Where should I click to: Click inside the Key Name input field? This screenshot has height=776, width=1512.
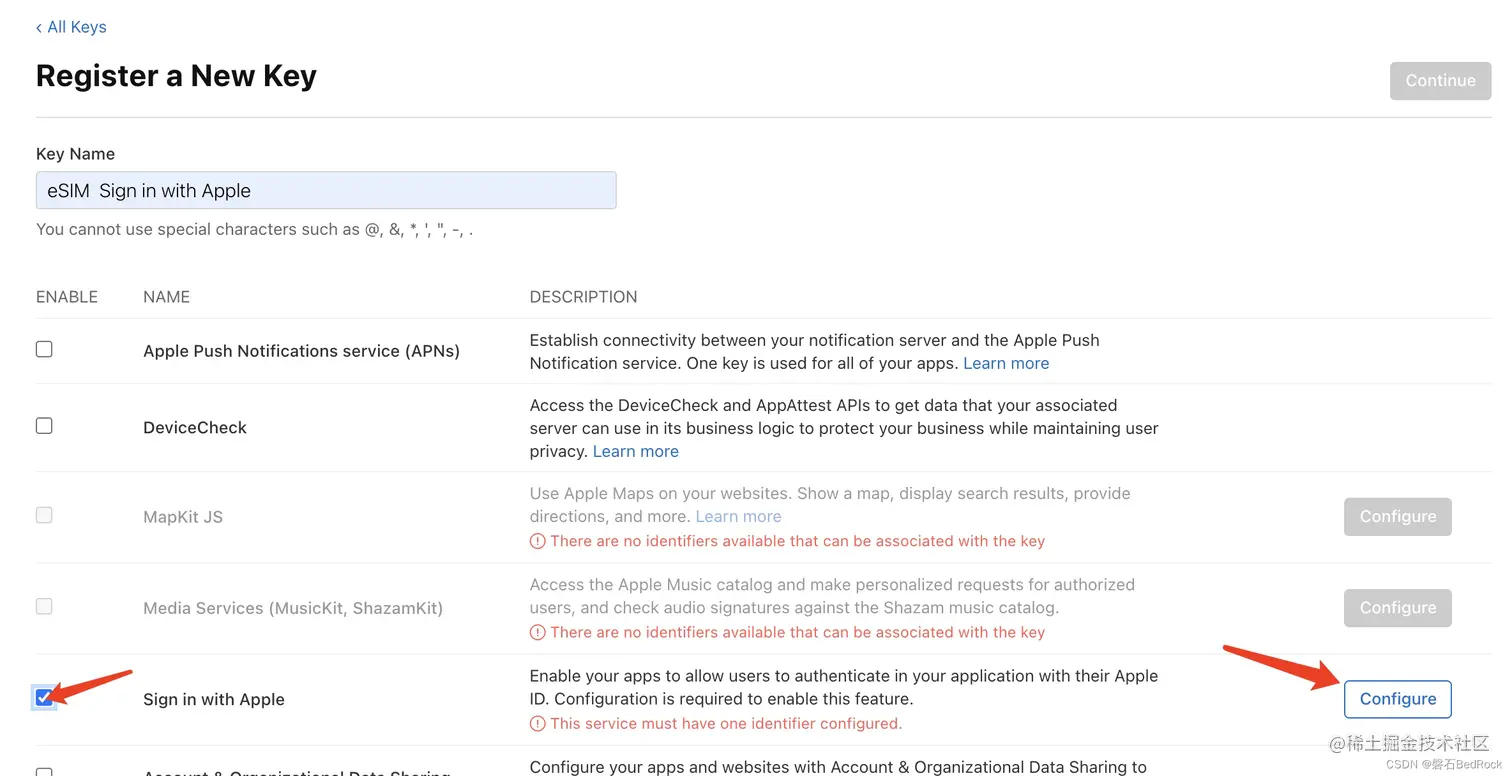pos(326,190)
